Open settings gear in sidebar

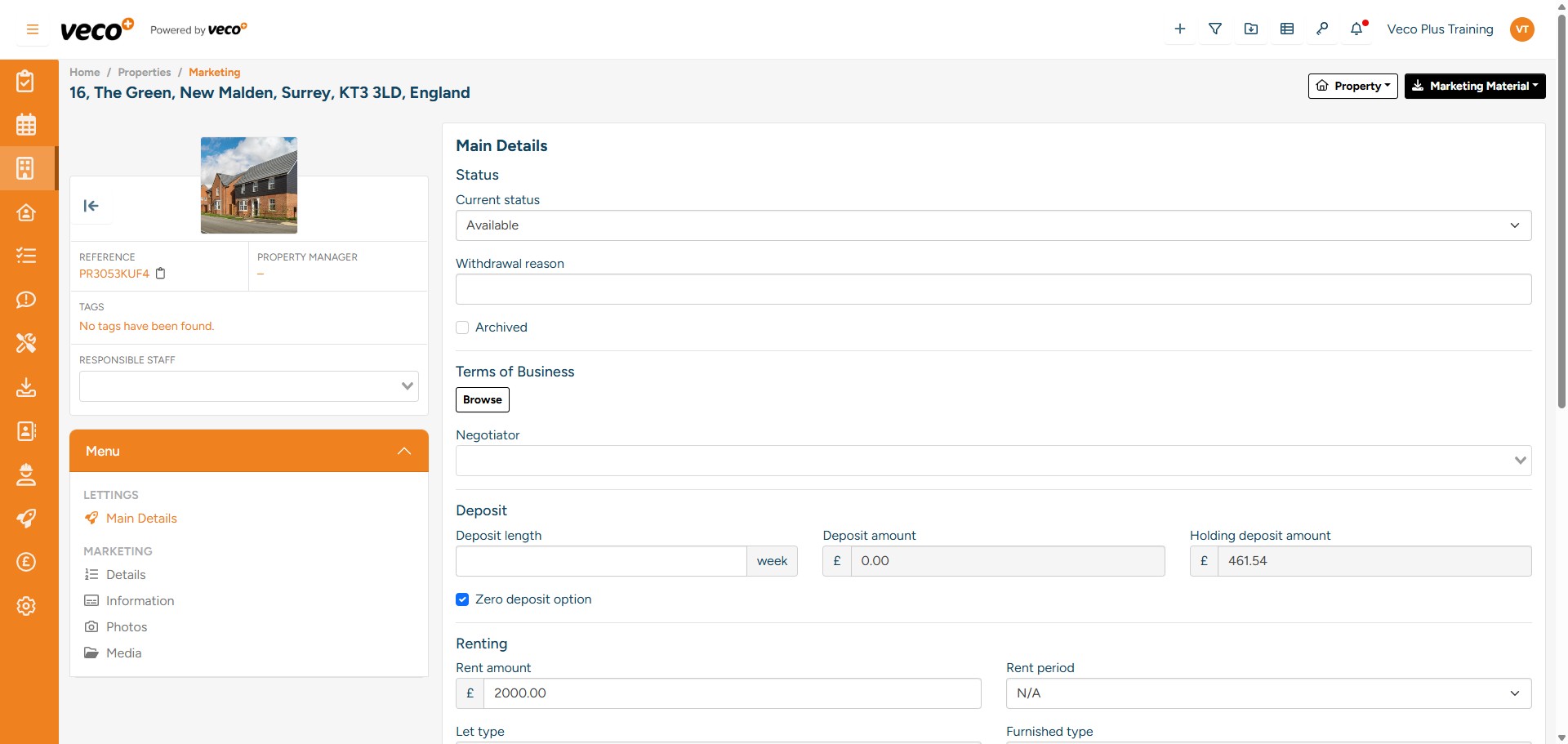(x=26, y=606)
